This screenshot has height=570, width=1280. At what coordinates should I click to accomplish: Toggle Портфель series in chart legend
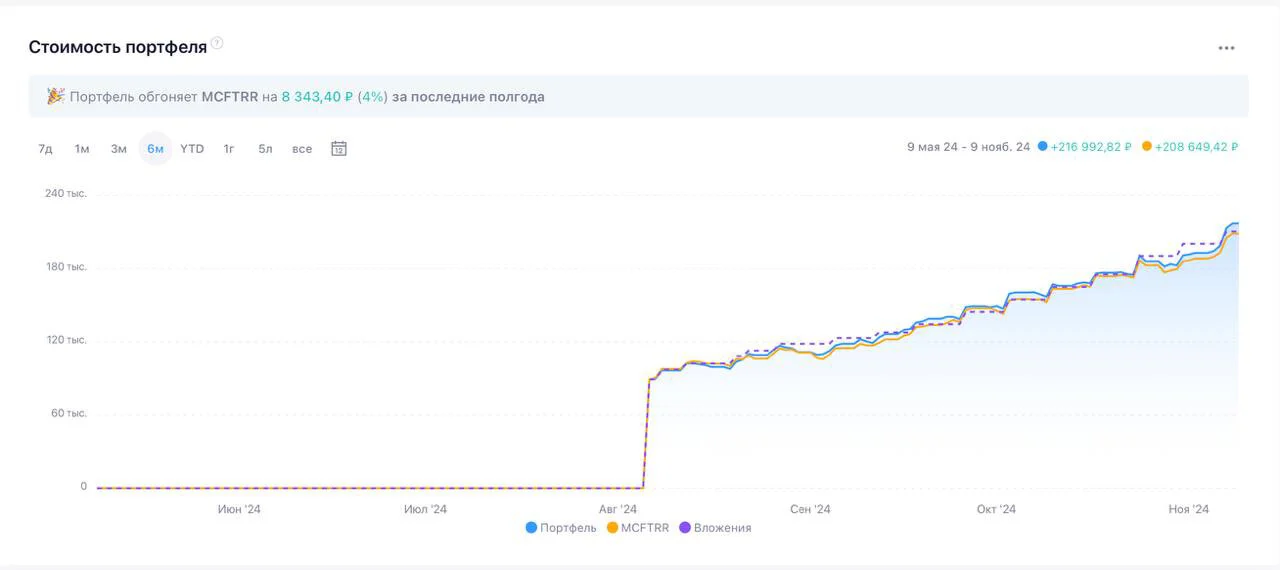[561, 528]
